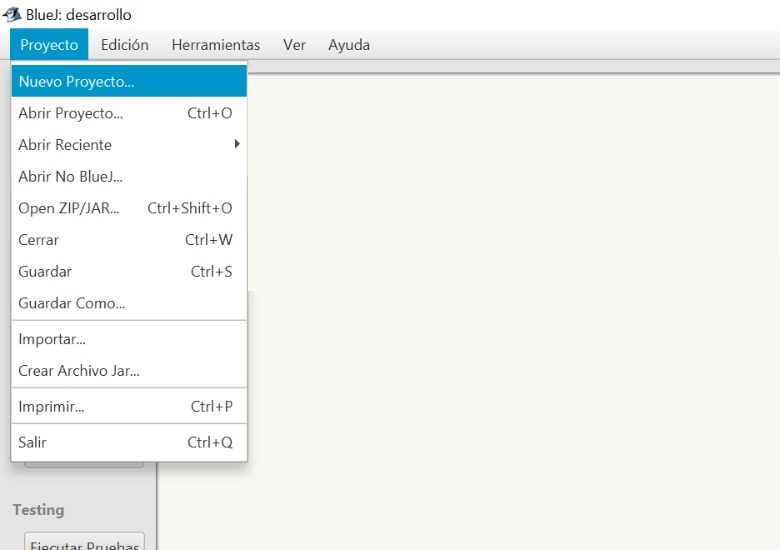Select Abrir No BlueJ... option
The height and width of the screenshot is (550, 780).
70,177
